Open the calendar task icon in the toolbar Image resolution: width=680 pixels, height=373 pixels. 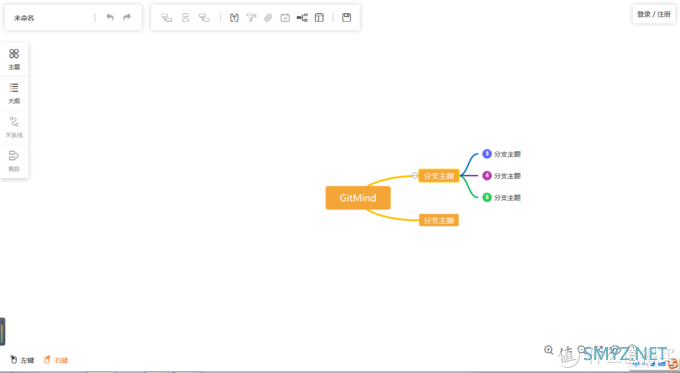[285, 18]
